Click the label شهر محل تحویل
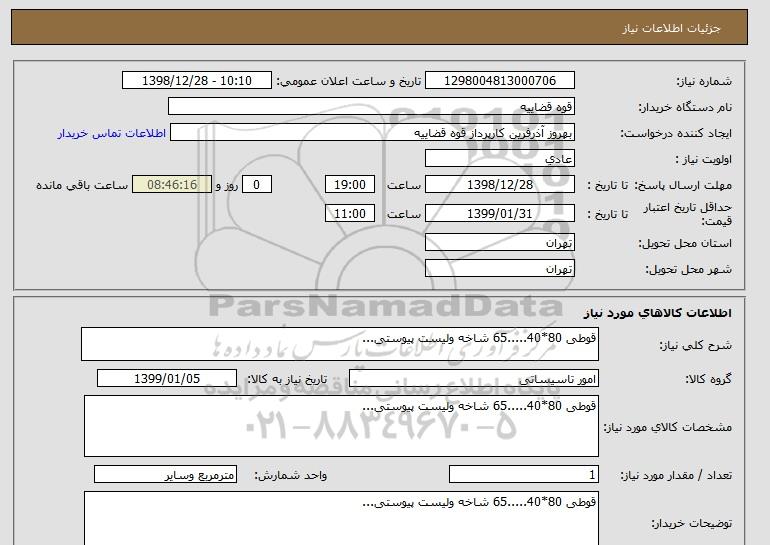 pyautogui.click(x=688, y=269)
